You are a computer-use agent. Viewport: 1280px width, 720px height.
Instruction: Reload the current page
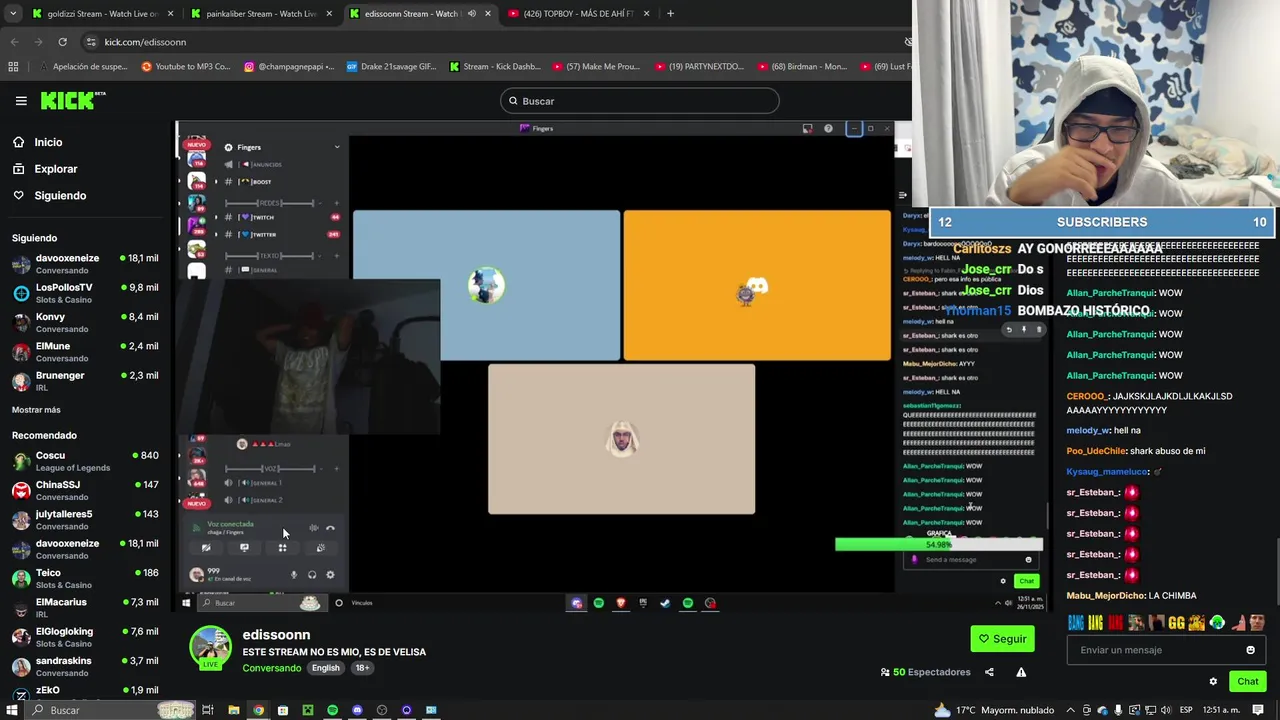coord(62,42)
